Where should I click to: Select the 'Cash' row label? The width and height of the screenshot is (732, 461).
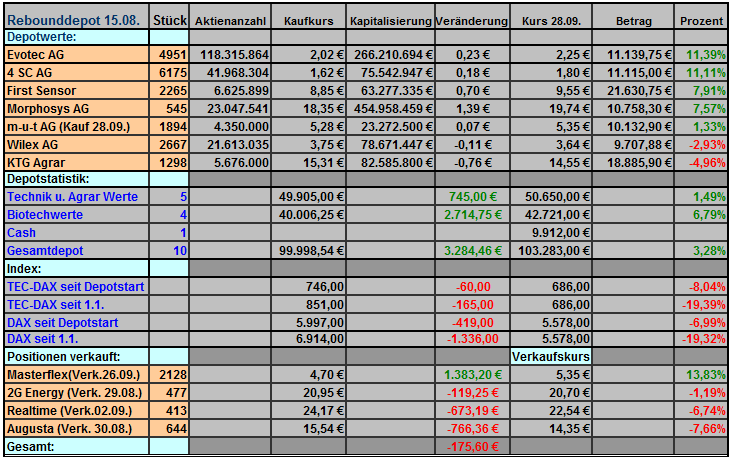tap(21, 233)
